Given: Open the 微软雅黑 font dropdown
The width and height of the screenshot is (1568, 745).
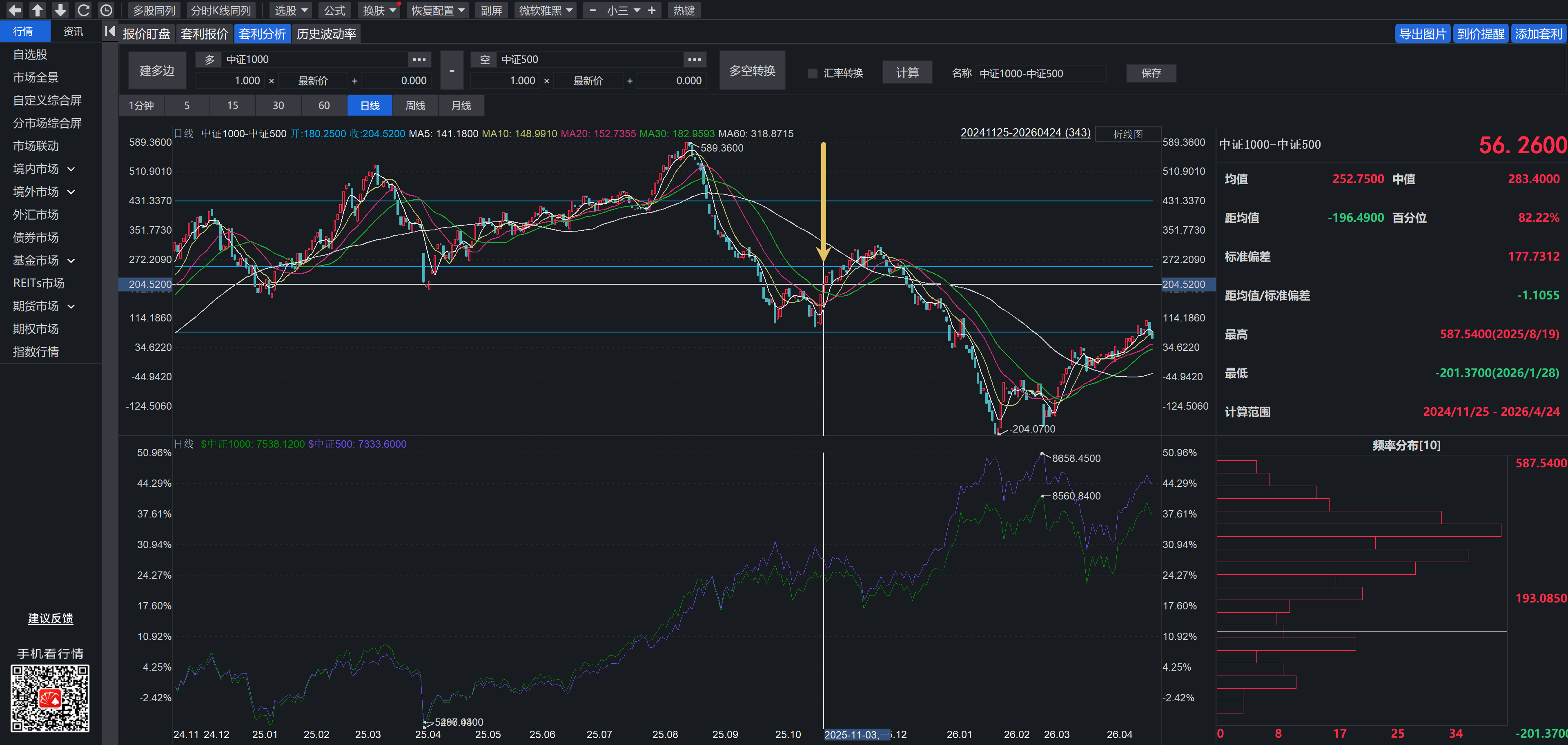Looking at the screenshot, I should 546,10.
